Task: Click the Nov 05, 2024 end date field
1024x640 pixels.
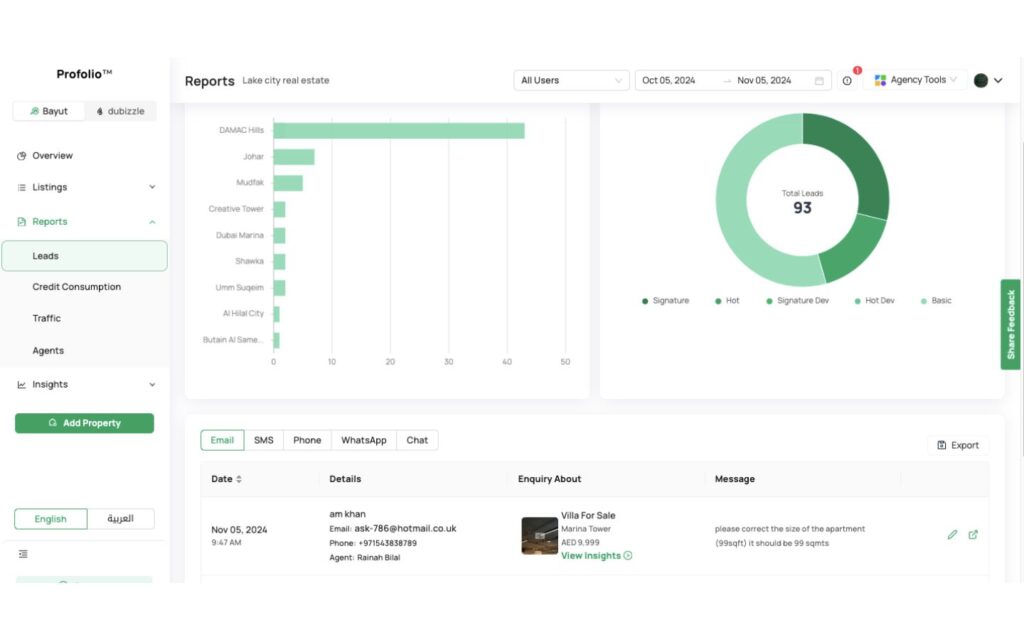Action: click(764, 80)
